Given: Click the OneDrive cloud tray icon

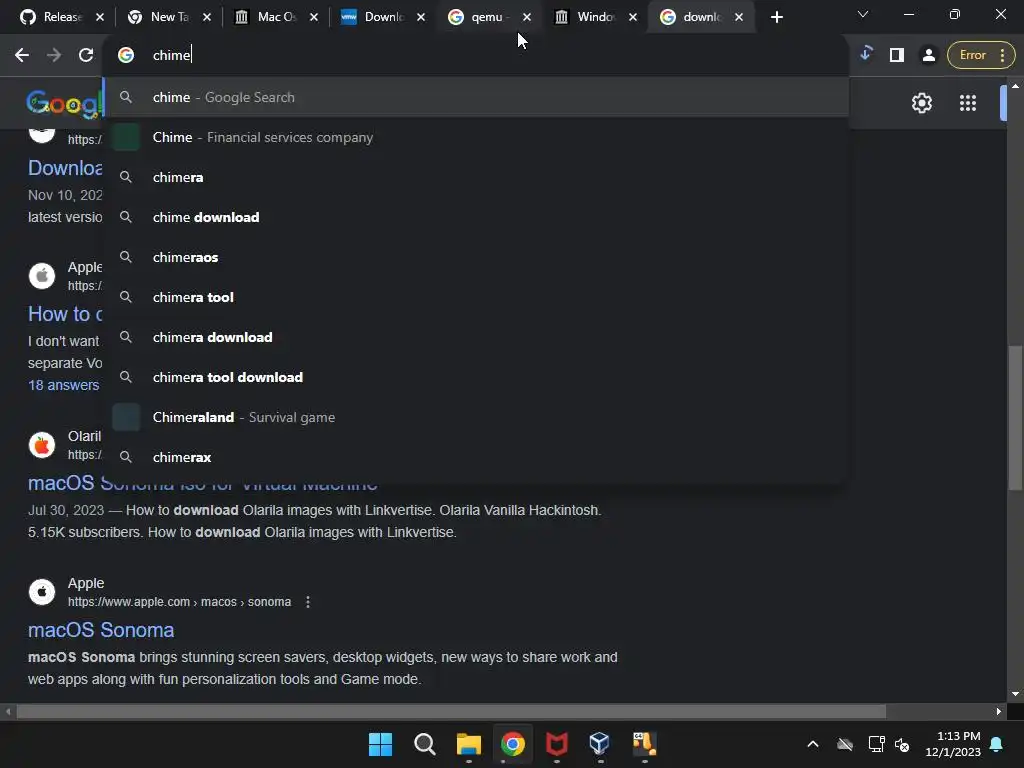Looking at the screenshot, I should [x=845, y=744].
